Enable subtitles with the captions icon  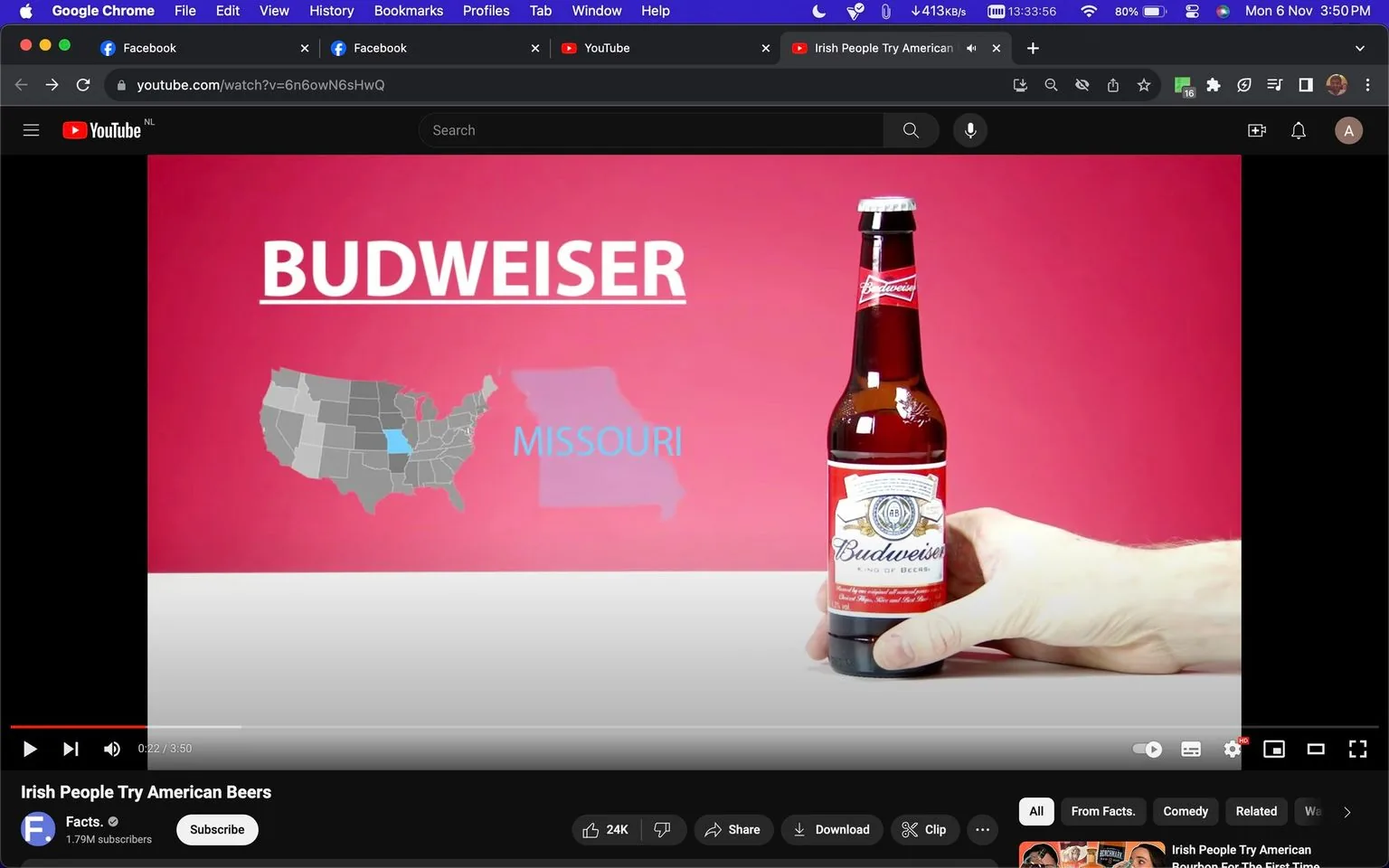click(x=1190, y=749)
